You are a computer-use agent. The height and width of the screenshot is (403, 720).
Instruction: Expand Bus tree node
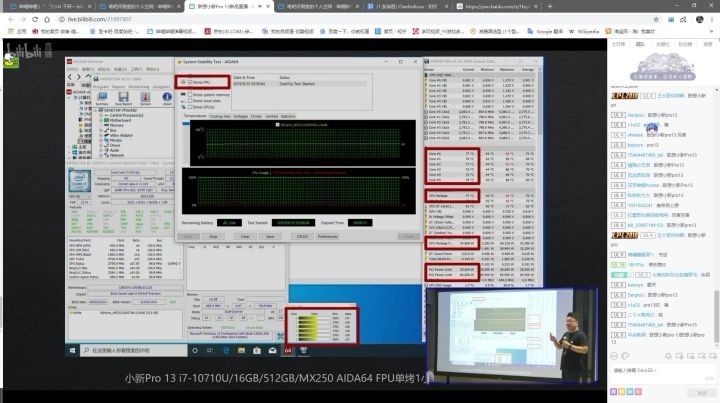coord(101,130)
